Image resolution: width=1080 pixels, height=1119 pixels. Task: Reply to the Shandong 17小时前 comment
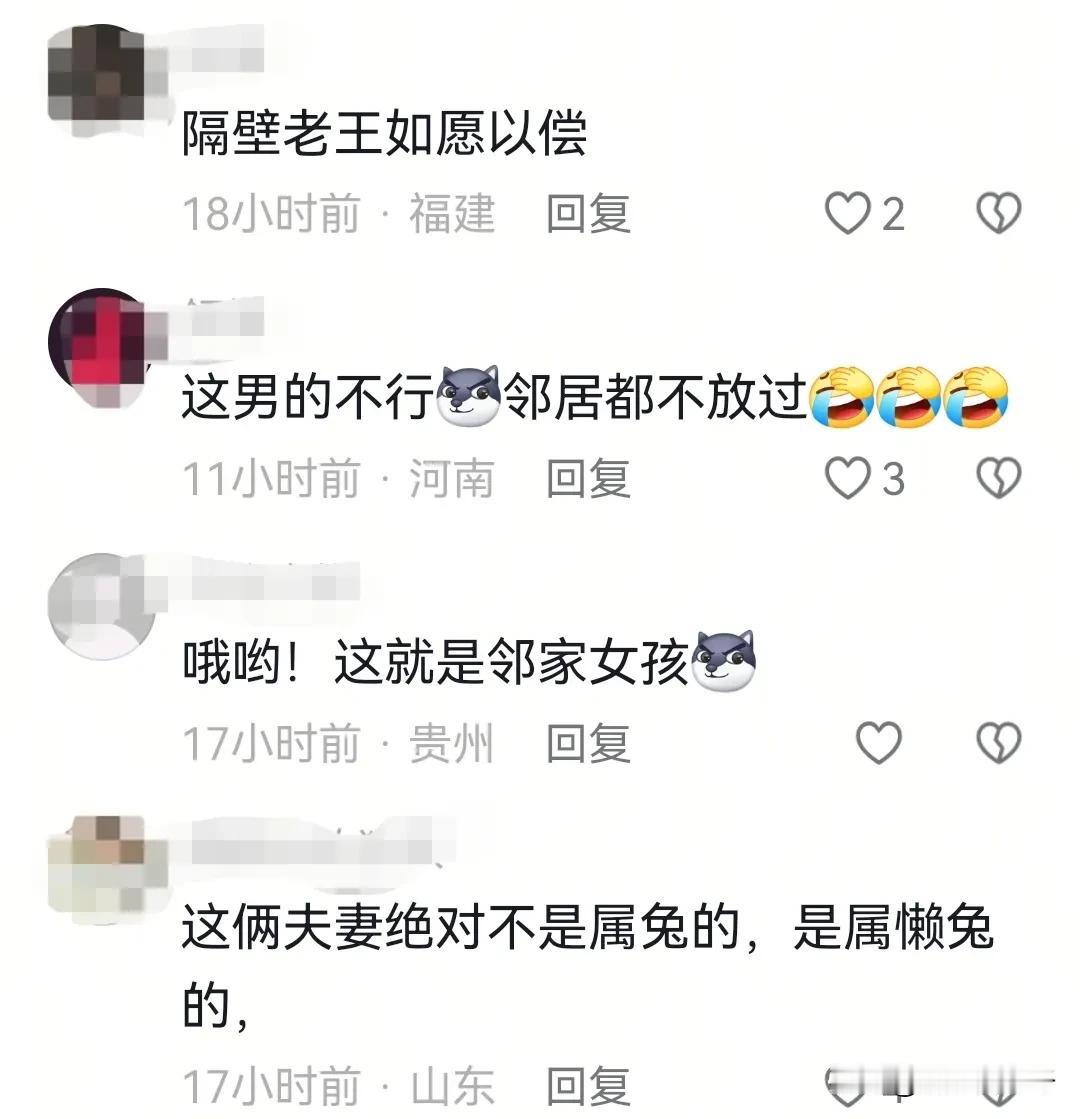588,1086
